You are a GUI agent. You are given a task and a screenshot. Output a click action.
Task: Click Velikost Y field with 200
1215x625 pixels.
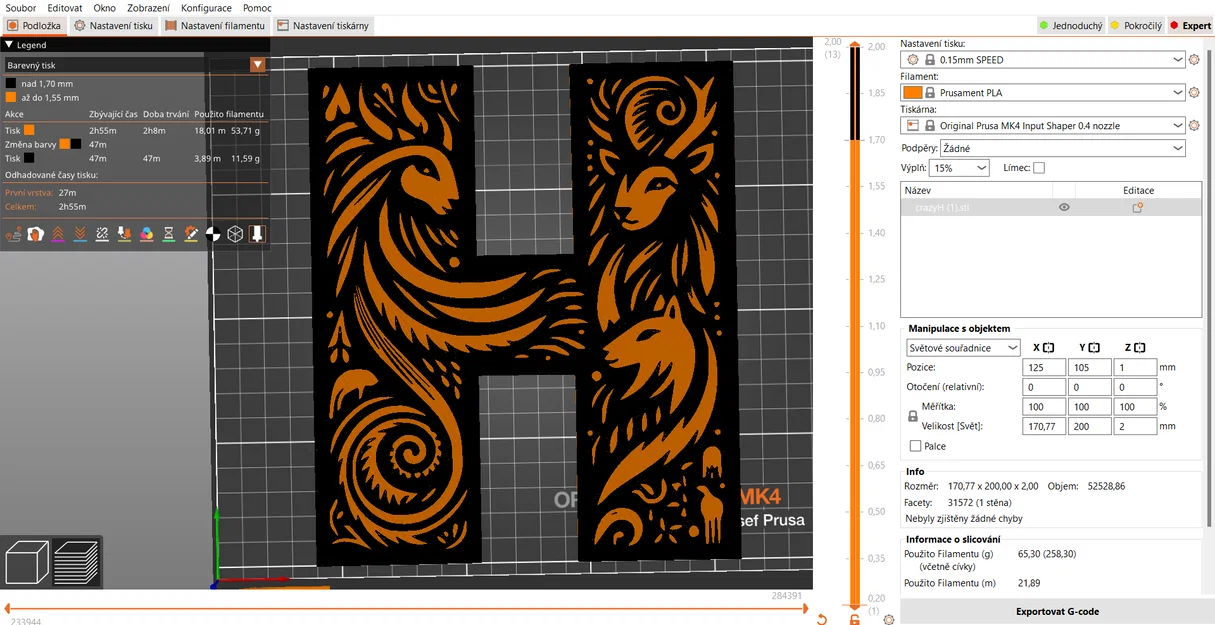click(x=1090, y=426)
